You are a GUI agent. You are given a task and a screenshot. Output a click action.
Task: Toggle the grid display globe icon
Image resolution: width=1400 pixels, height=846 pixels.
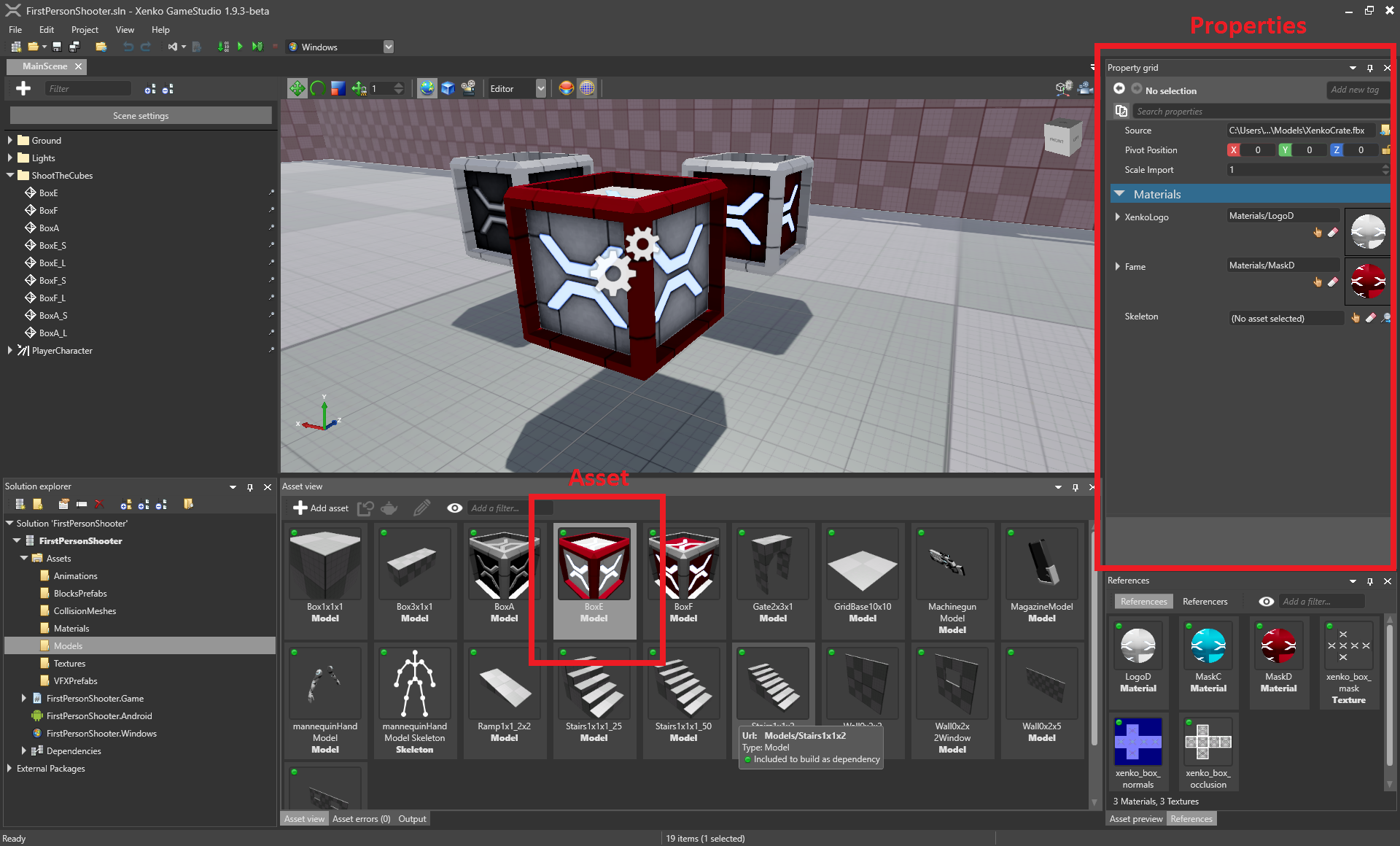click(x=587, y=88)
